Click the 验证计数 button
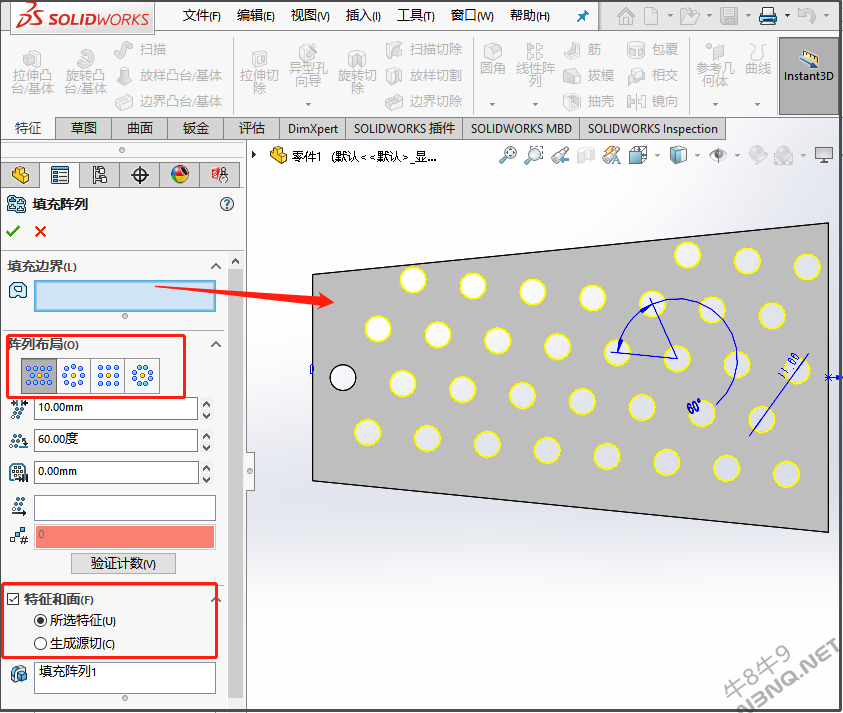This screenshot has width=843, height=713. (123, 563)
